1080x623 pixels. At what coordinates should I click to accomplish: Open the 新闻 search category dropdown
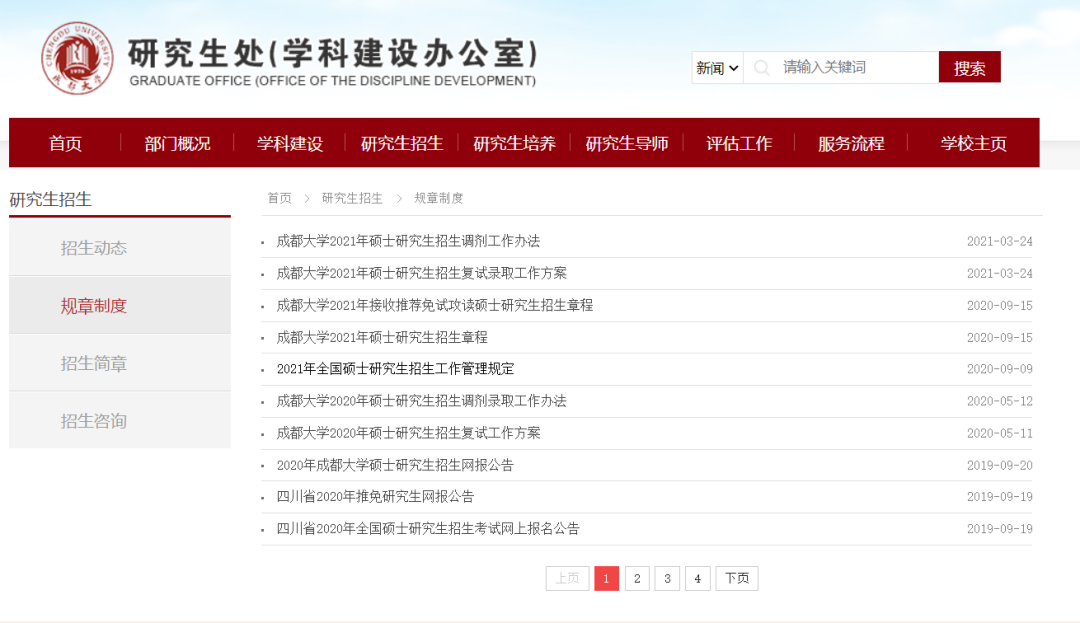[x=716, y=66]
